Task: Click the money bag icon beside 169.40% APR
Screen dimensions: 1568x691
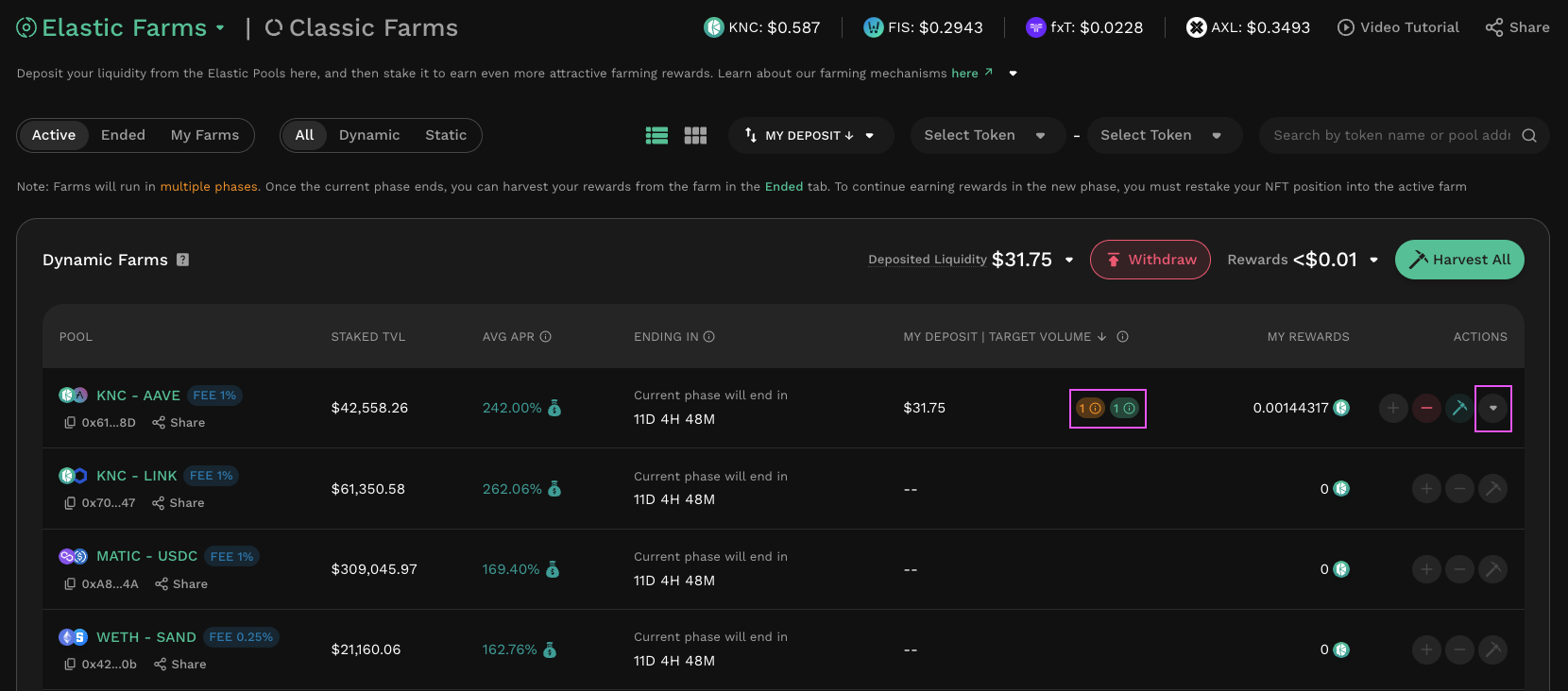Action: pyautogui.click(x=553, y=569)
